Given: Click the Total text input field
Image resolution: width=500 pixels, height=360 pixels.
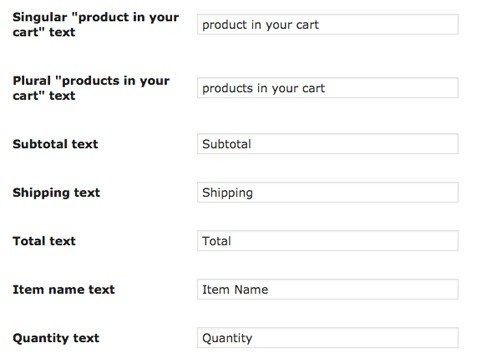Looking at the screenshot, I should coord(328,241).
